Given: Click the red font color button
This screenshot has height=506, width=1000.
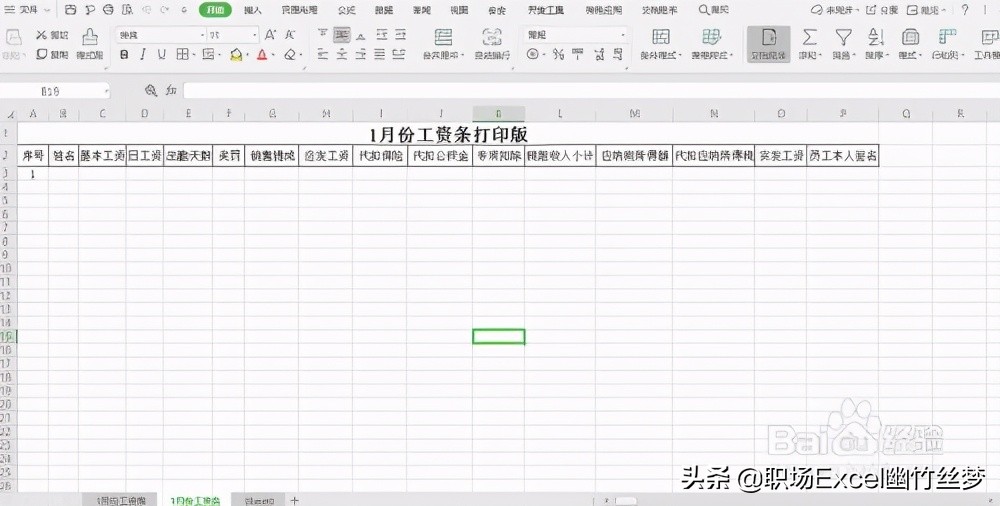Looking at the screenshot, I should pos(262,55).
